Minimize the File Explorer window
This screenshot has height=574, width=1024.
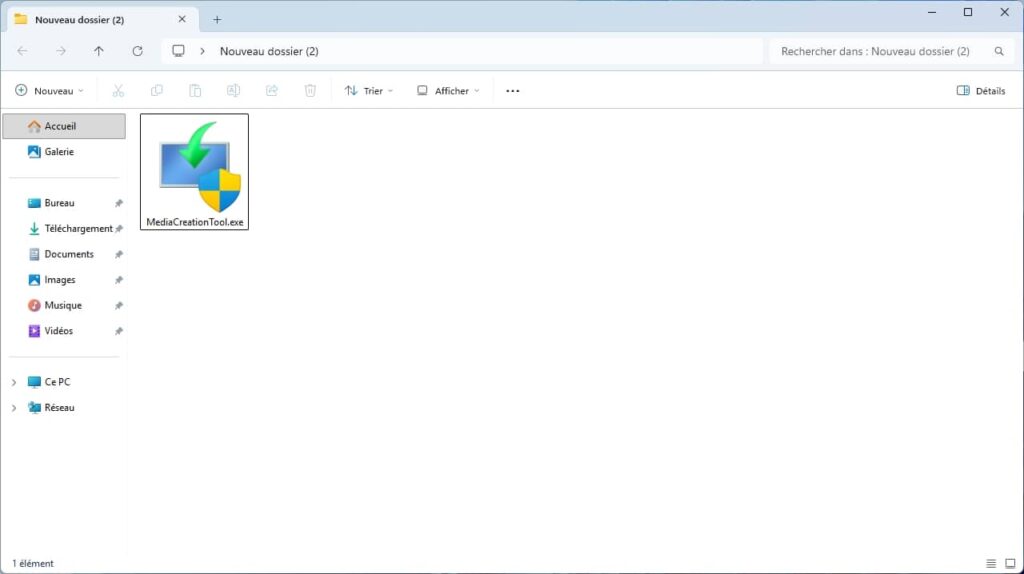932,12
